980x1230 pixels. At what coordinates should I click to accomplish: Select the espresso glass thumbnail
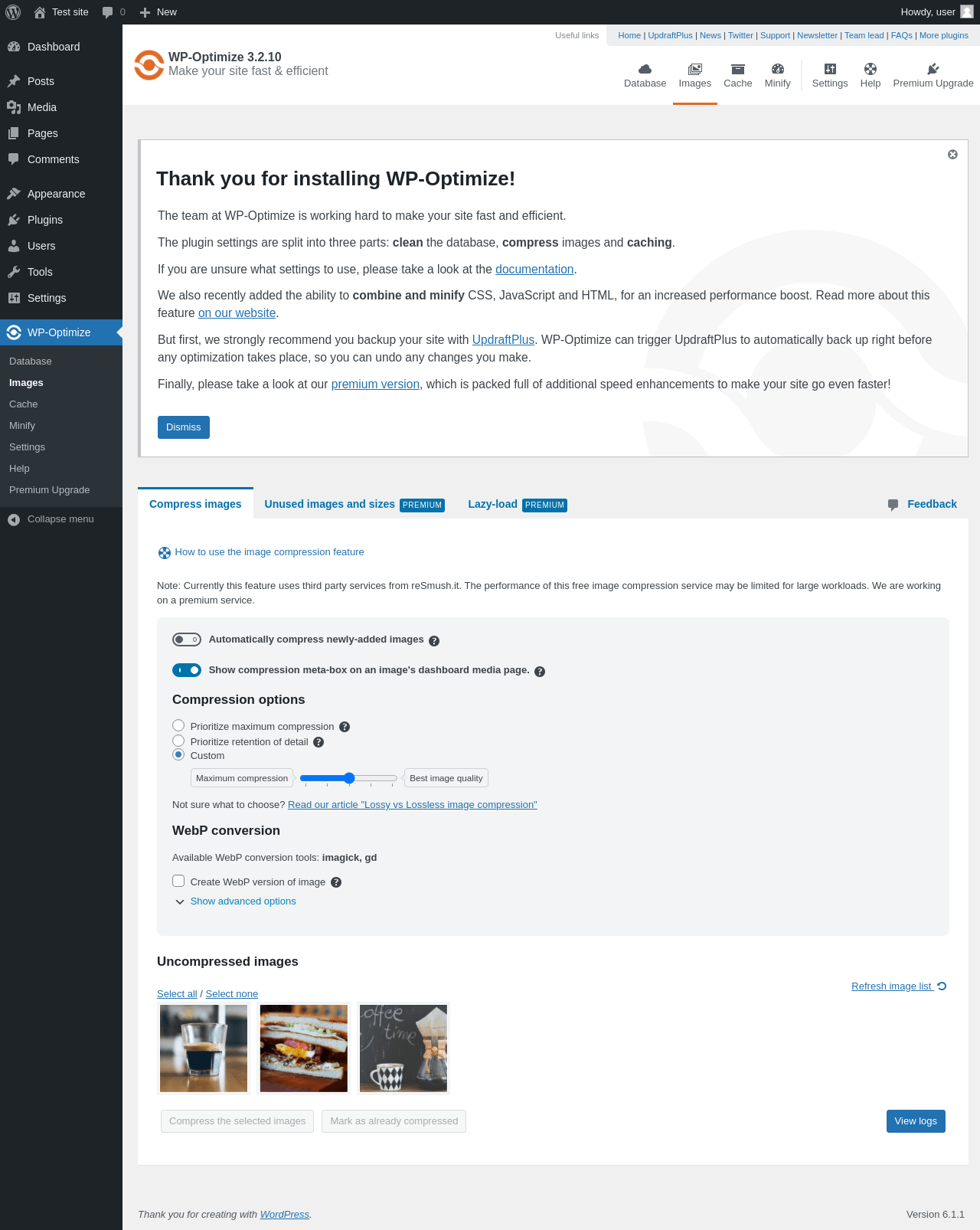tap(204, 1048)
